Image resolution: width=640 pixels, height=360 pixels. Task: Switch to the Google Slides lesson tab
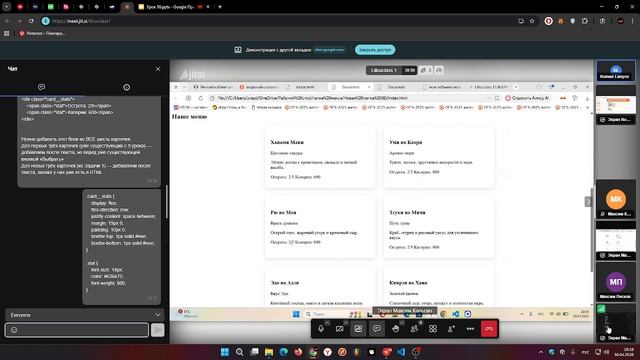[x=169, y=7]
